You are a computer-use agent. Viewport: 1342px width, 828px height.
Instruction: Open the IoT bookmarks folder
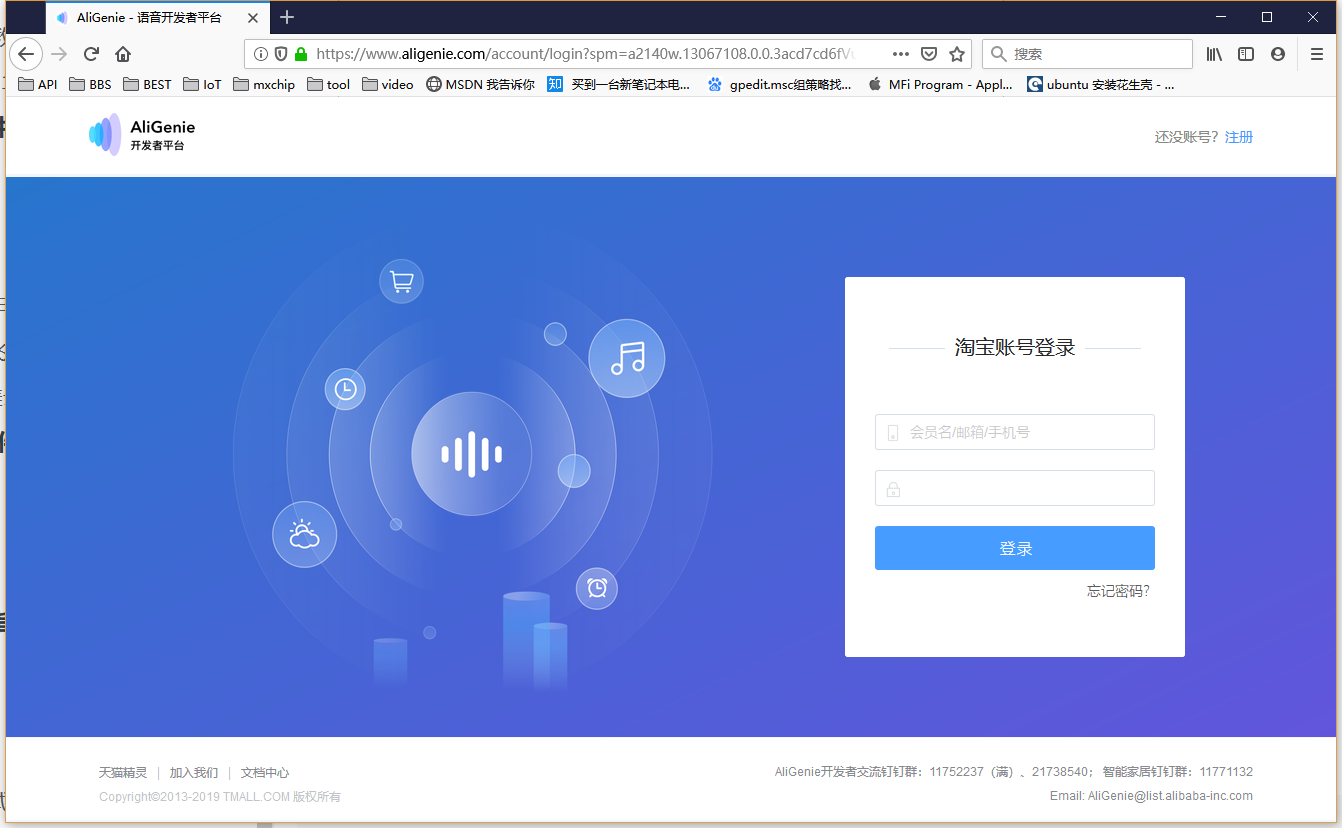tap(202, 84)
